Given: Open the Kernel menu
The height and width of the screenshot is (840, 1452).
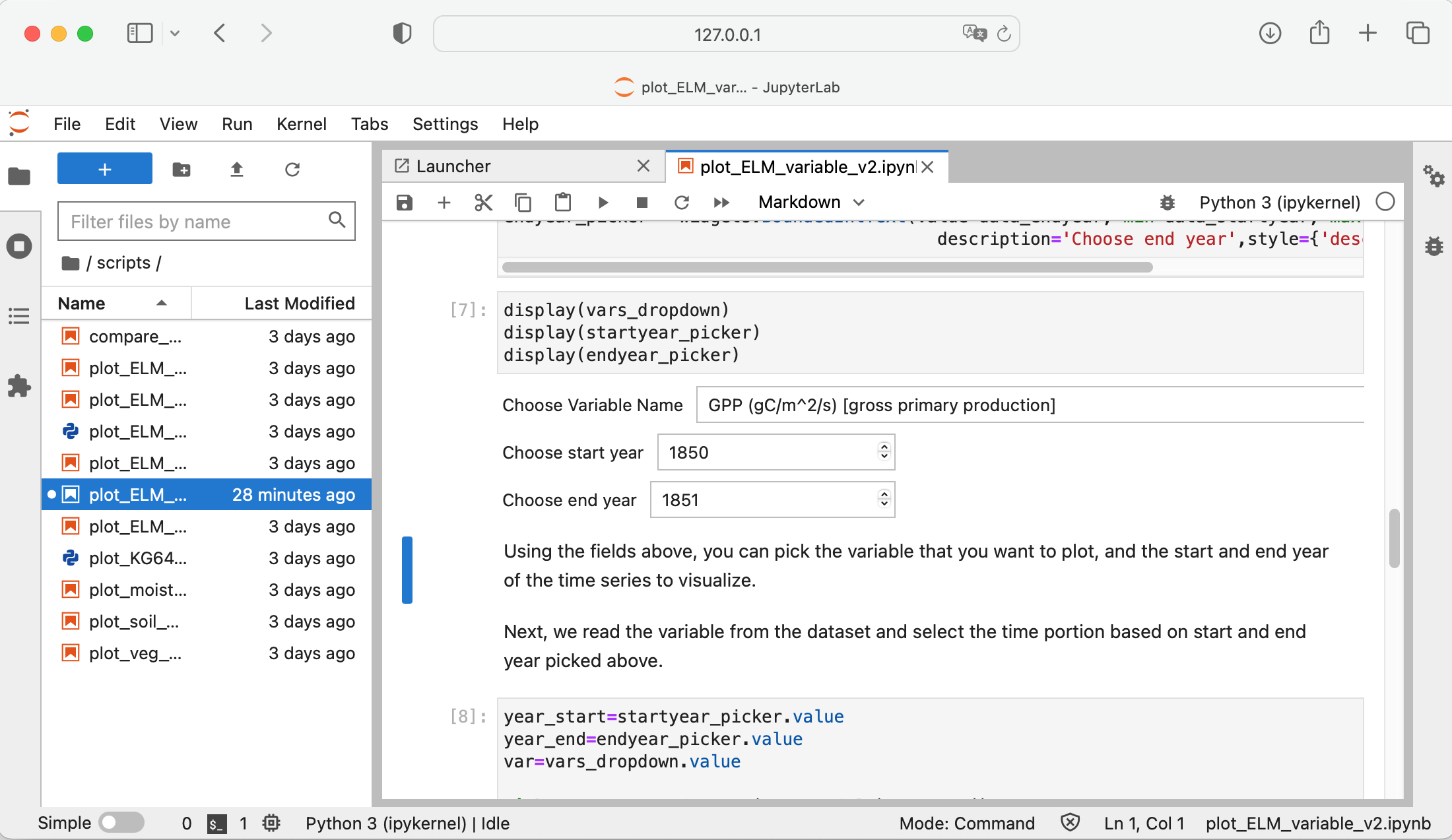Looking at the screenshot, I should [x=301, y=124].
